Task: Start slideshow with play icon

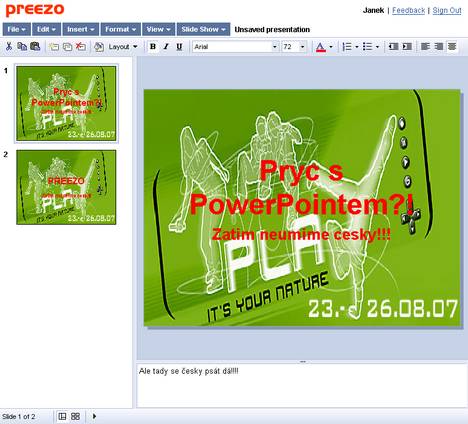Action: 94,416
